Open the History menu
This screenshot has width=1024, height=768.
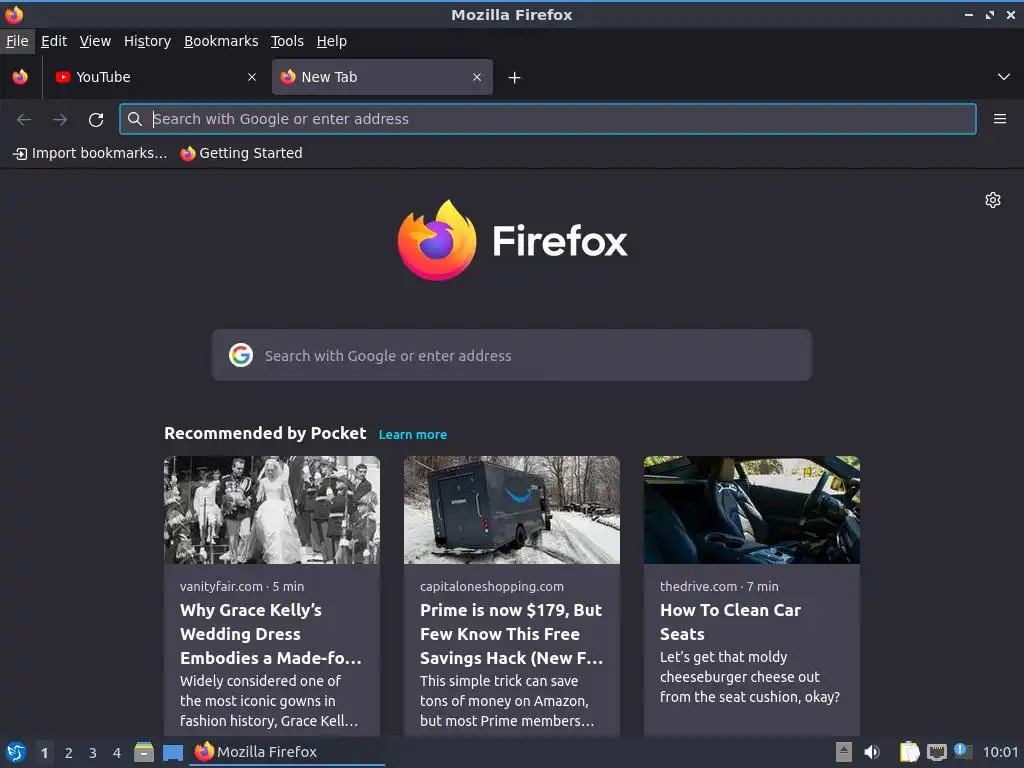tap(148, 41)
